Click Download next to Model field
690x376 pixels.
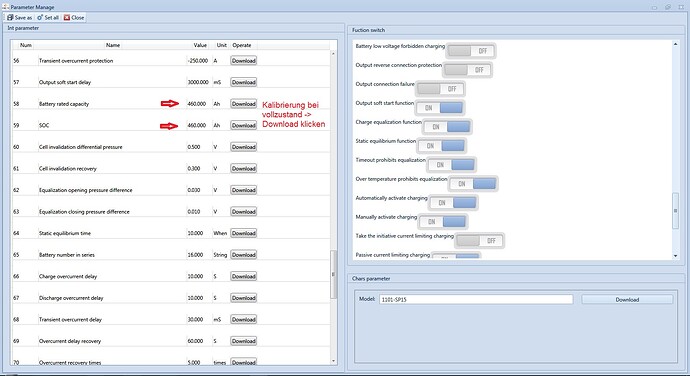pyautogui.click(x=627, y=299)
